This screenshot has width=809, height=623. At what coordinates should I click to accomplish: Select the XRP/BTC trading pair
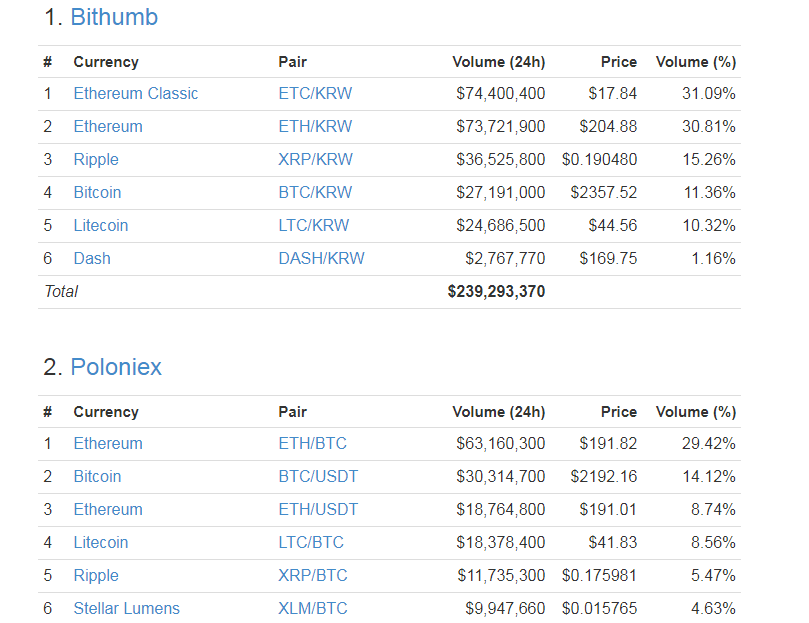(312, 576)
